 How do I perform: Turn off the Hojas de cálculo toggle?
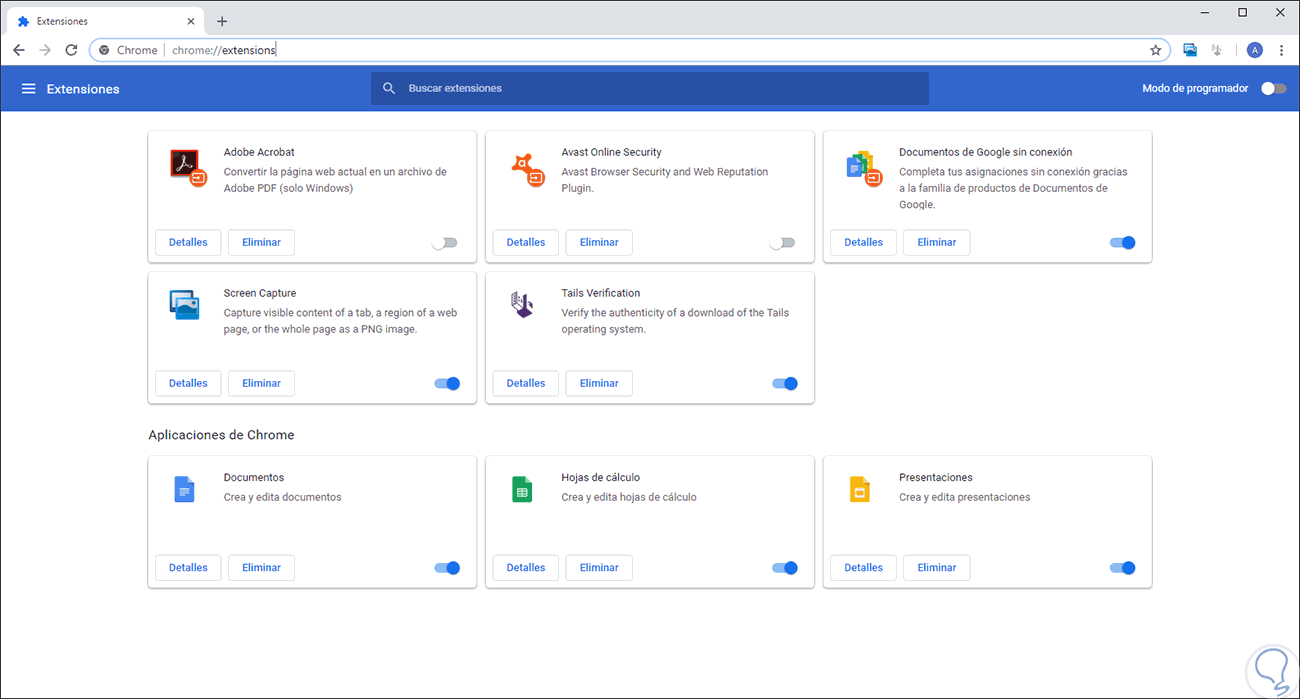(x=785, y=568)
